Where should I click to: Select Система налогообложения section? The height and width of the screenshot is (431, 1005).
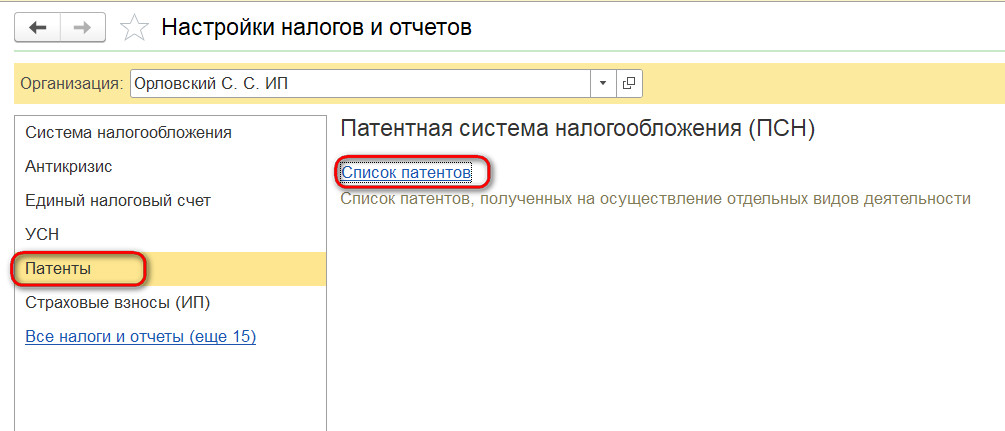click(170, 133)
